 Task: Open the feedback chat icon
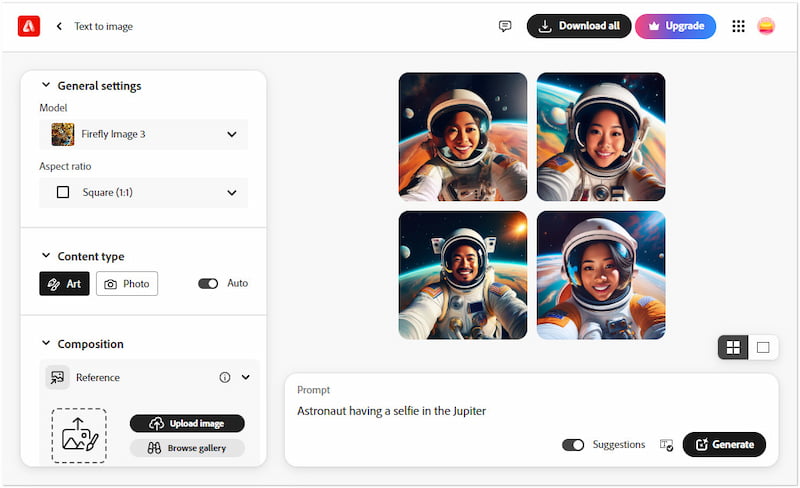[x=505, y=26]
